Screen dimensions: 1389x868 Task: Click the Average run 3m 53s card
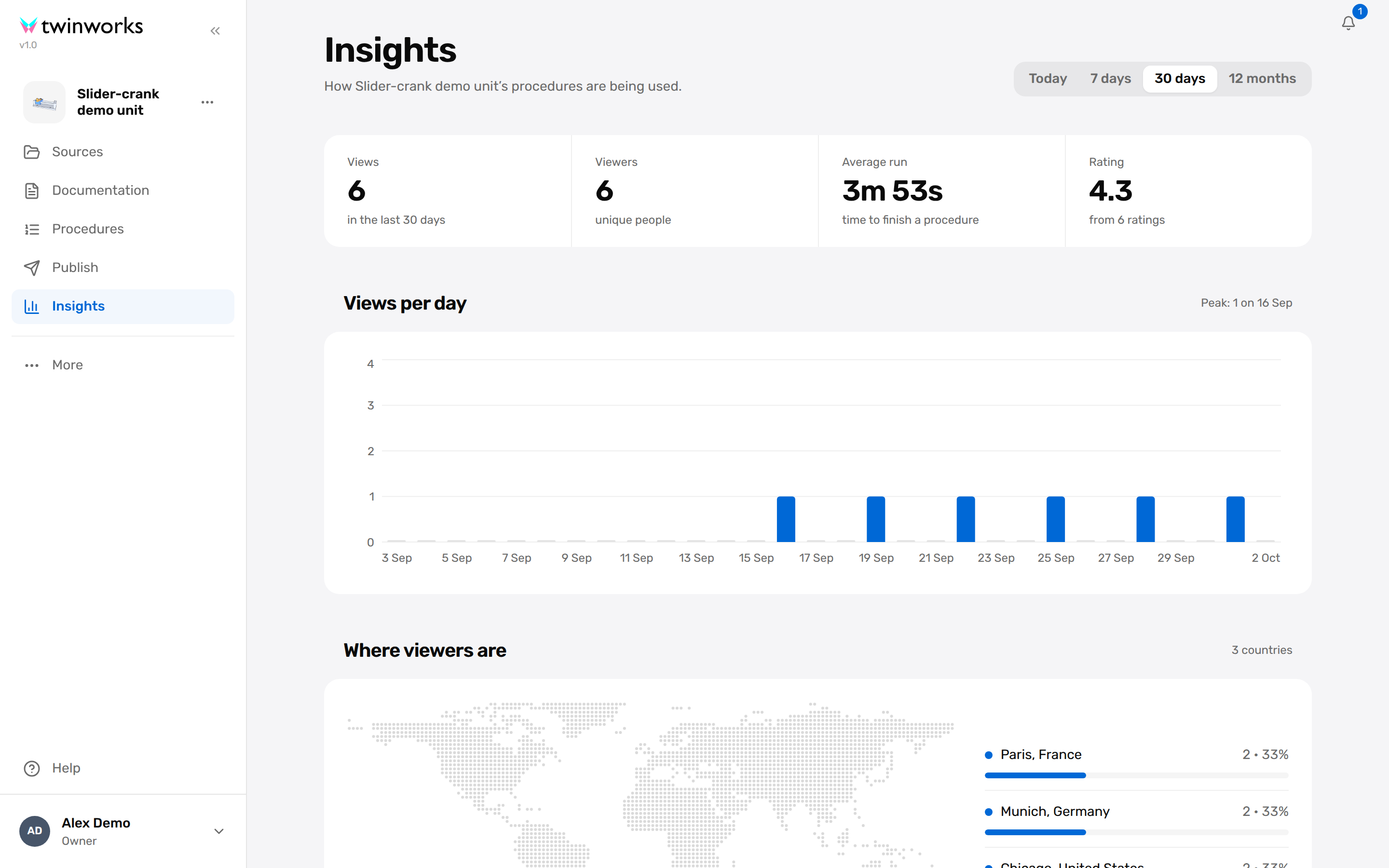(x=942, y=191)
